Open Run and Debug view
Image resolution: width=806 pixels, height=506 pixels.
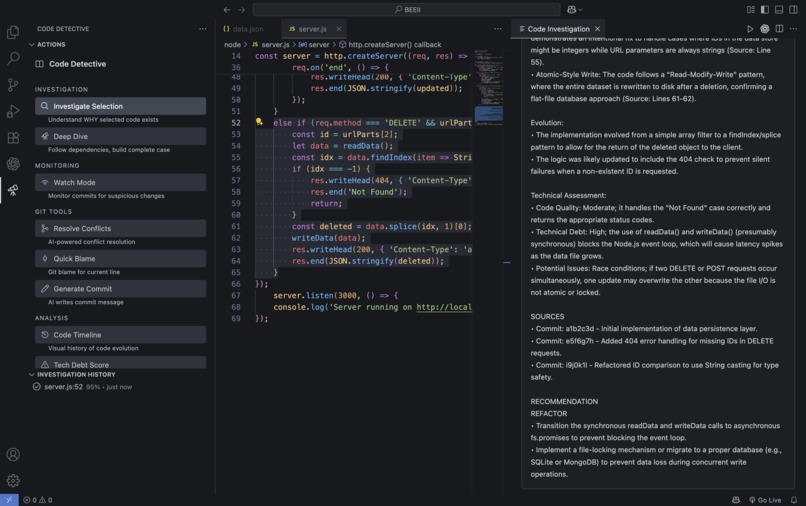pos(13,111)
